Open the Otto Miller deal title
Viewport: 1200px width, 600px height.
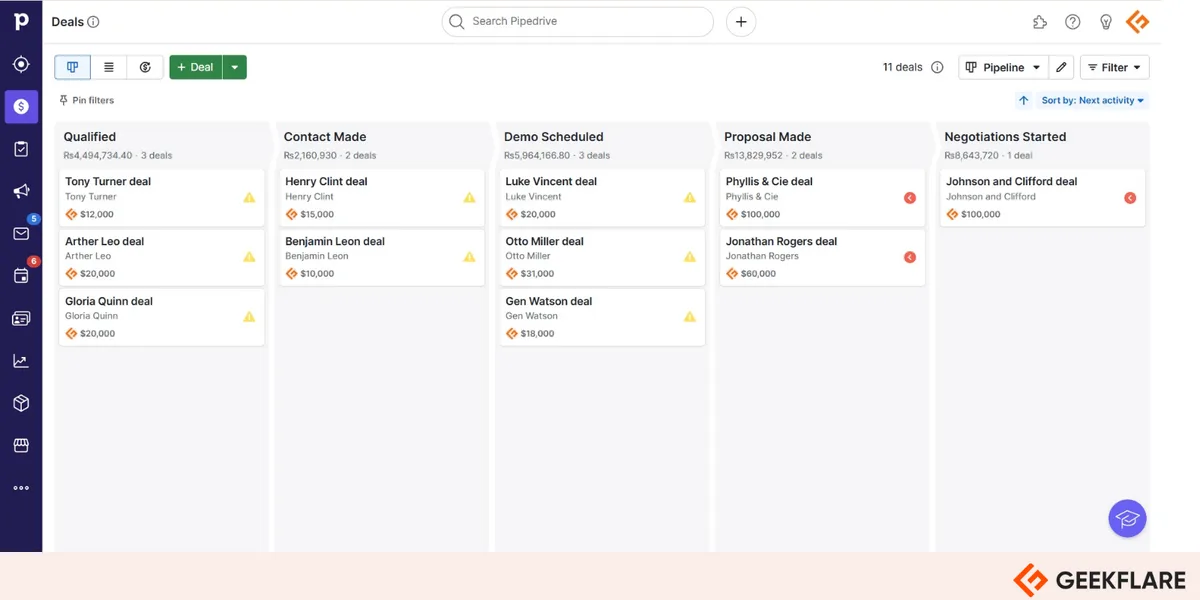[x=544, y=241]
